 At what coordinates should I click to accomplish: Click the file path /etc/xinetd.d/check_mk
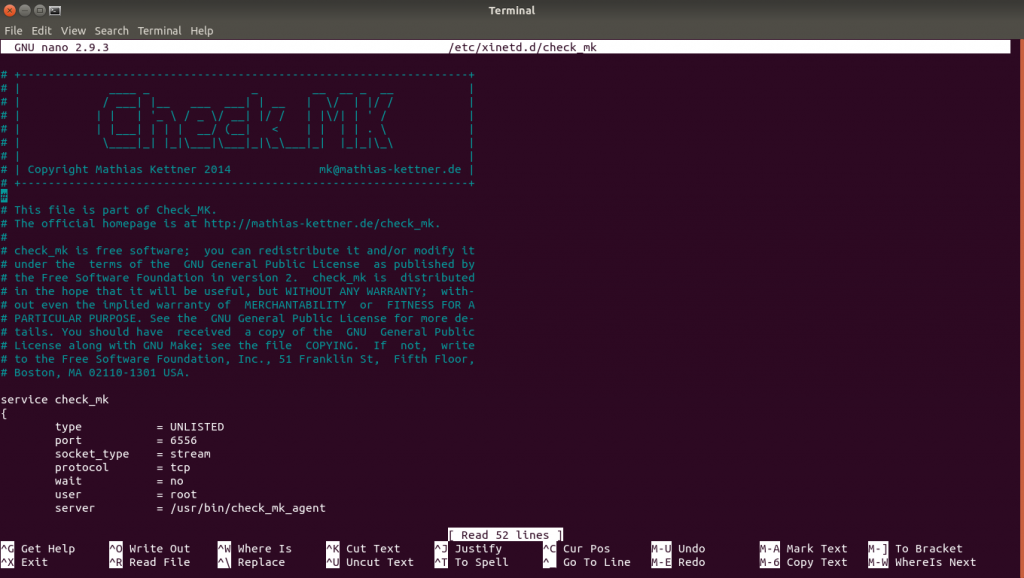click(522, 47)
